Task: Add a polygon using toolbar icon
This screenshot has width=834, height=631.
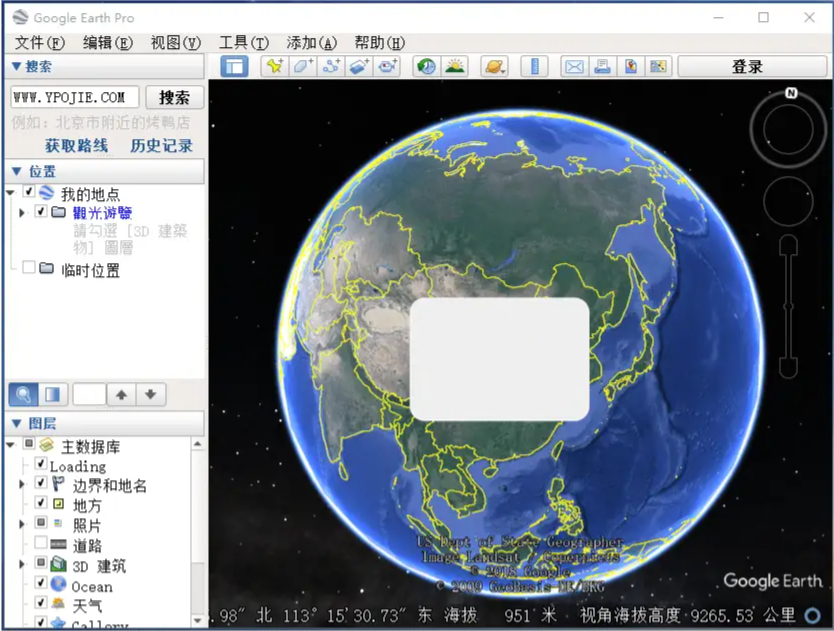Action: [x=303, y=67]
